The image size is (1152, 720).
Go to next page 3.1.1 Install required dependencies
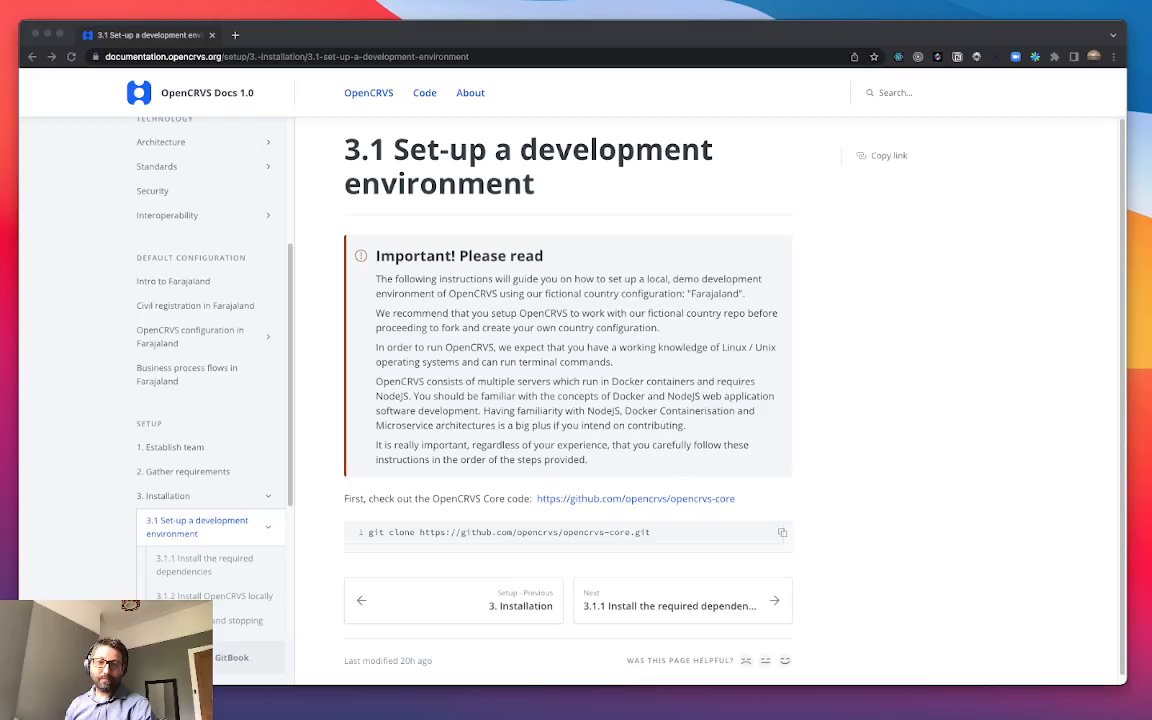click(x=683, y=600)
